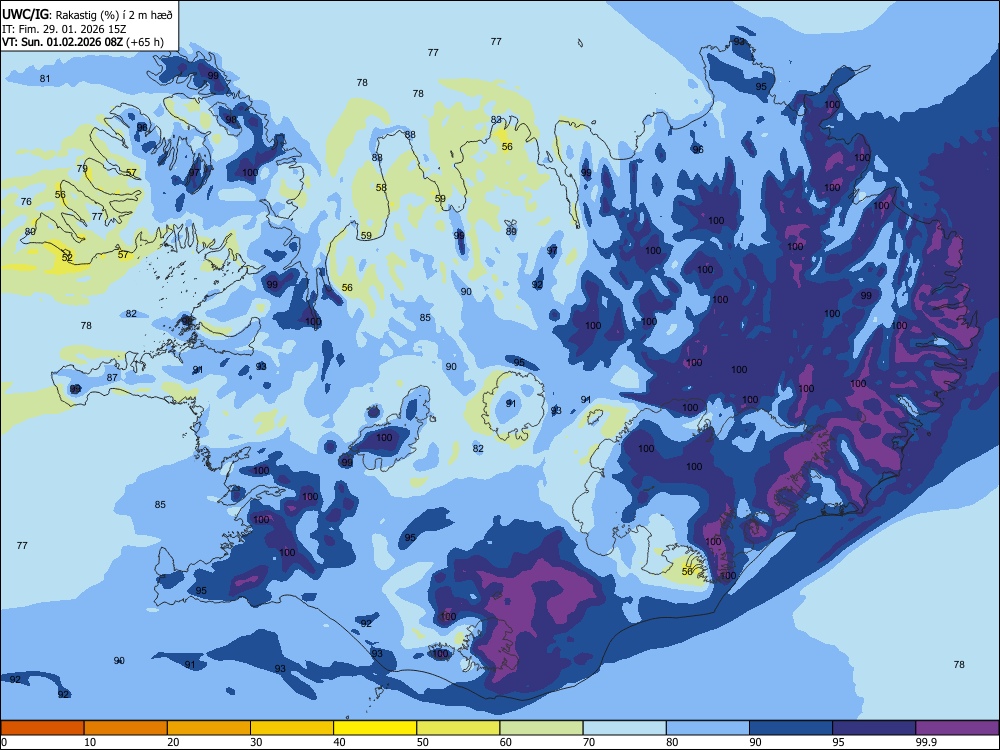Click the map humidity value 89
The height and width of the screenshot is (750, 1000).
tap(511, 232)
